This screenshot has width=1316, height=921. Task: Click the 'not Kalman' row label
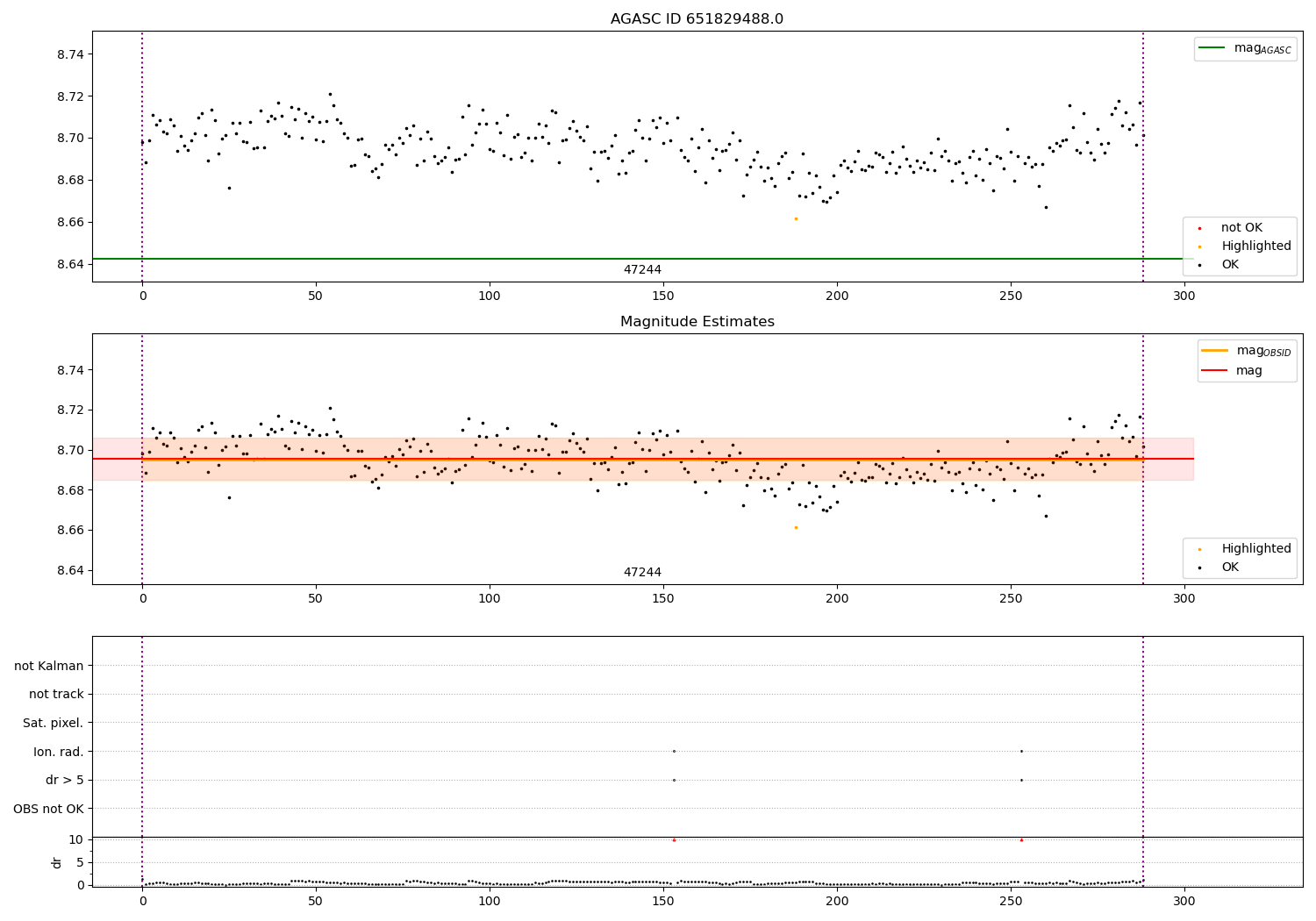click(x=49, y=666)
